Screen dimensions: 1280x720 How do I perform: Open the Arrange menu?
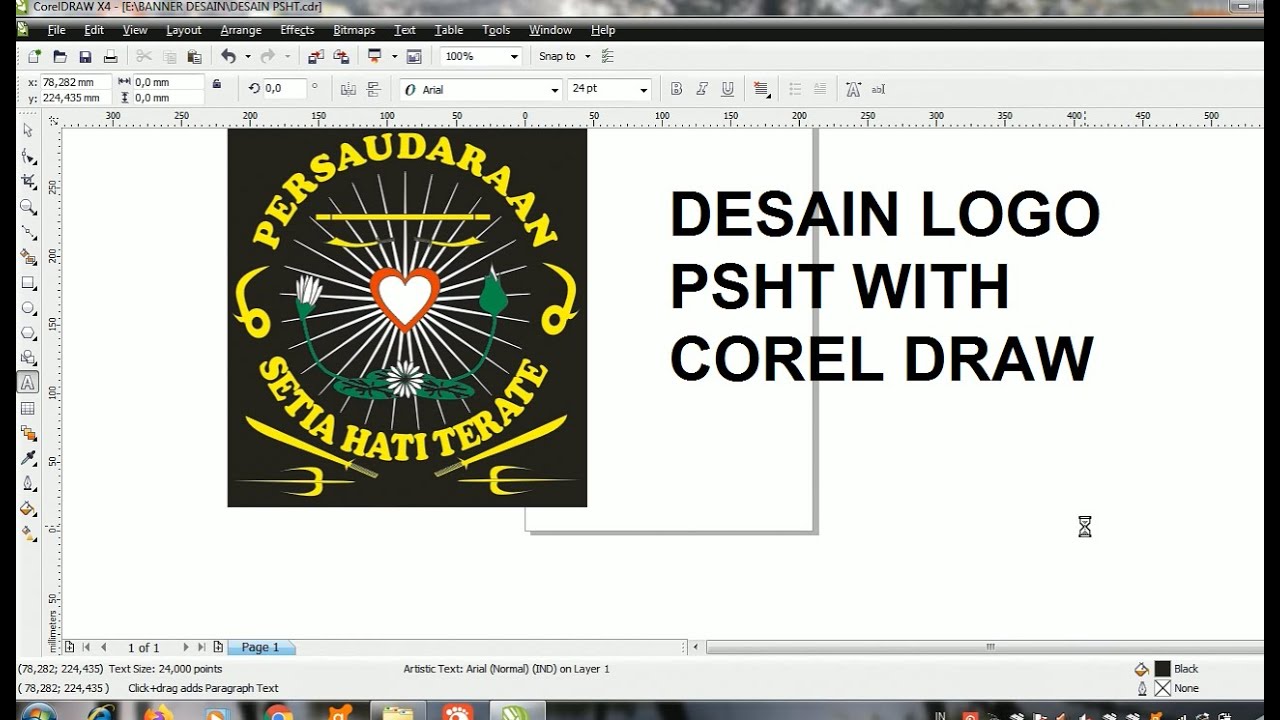coord(241,30)
